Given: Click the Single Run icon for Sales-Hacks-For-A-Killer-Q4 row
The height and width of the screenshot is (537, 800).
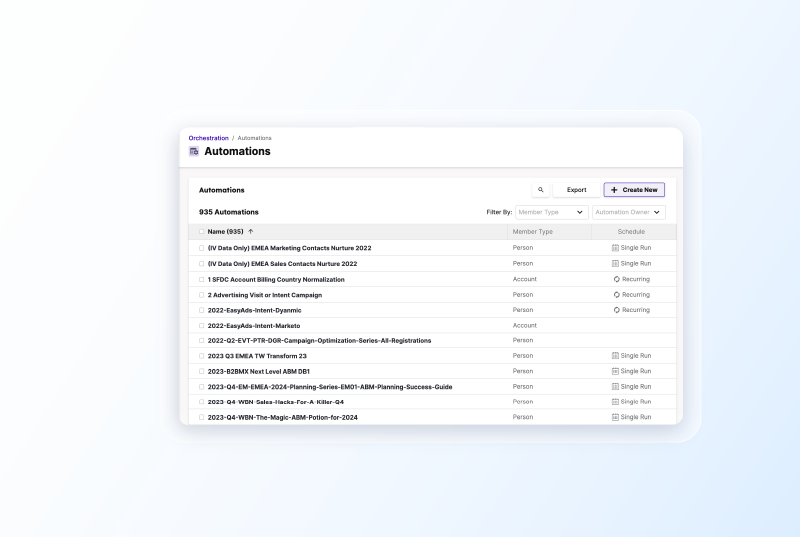Looking at the screenshot, I should 615,402.
